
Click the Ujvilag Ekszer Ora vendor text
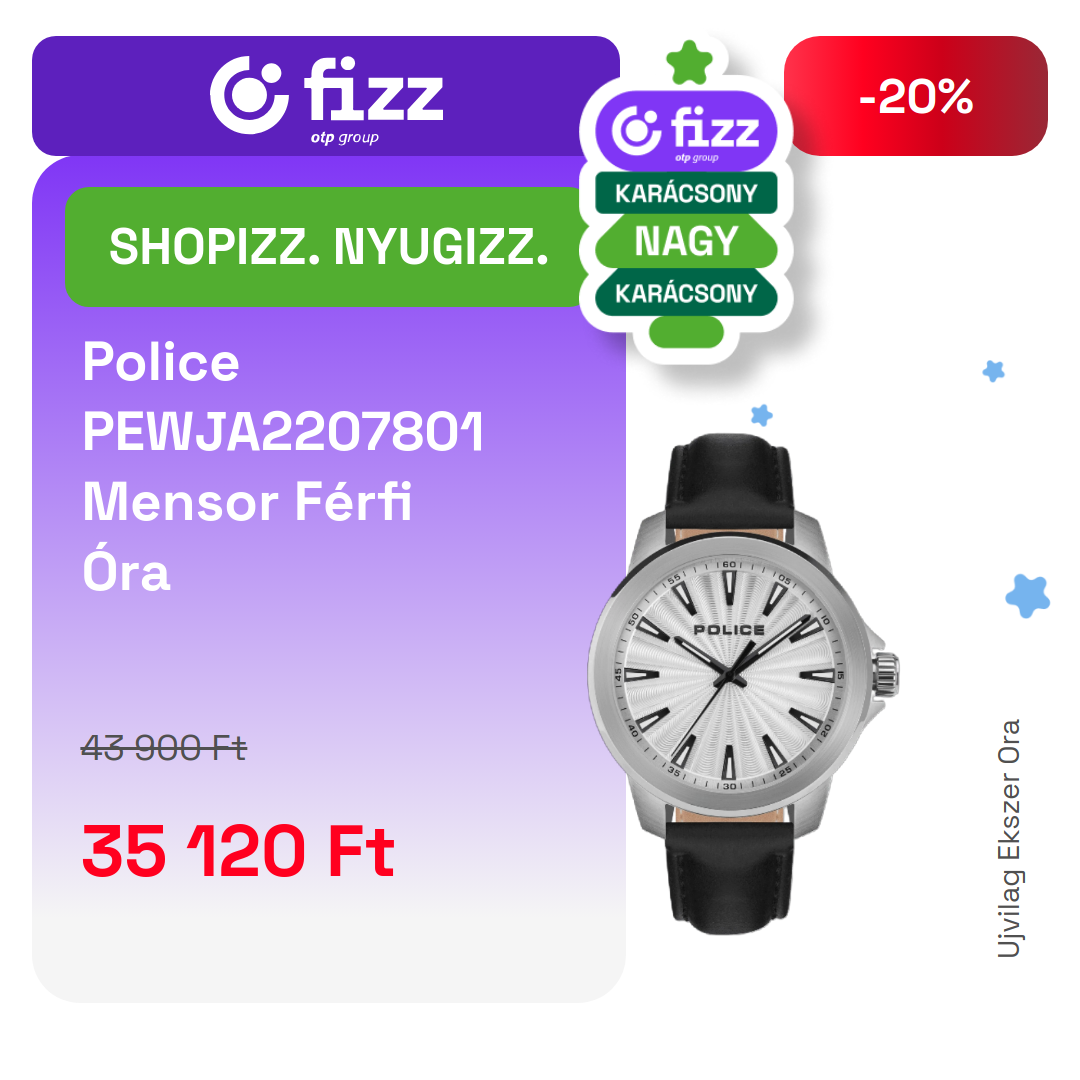point(1009,838)
